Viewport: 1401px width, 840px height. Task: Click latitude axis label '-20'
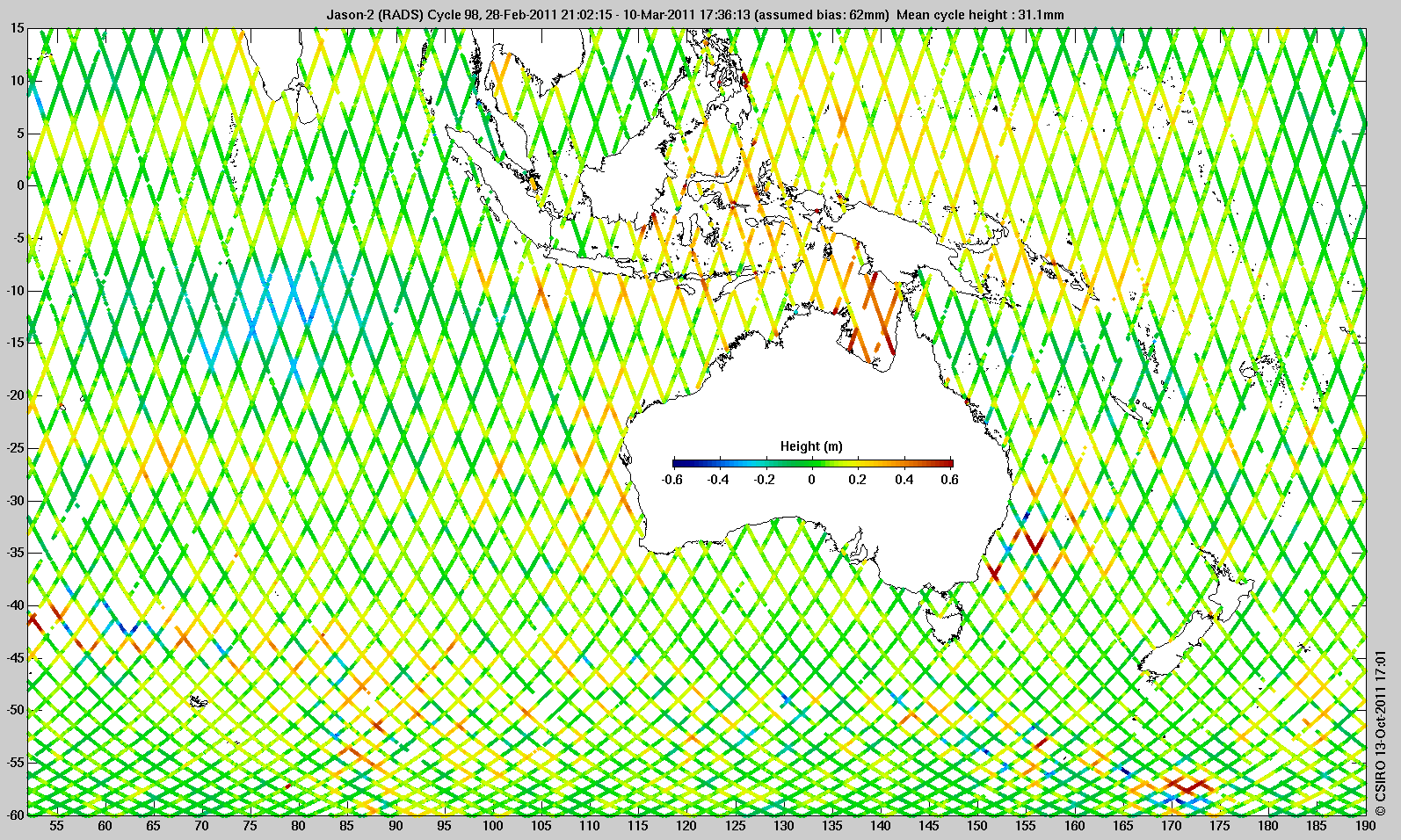(x=16, y=395)
